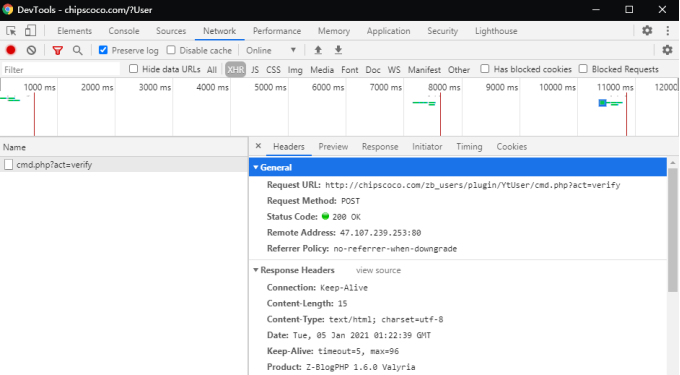Open the Online throttling dropdown
Viewport: 680px width, 375px height.
click(271, 50)
